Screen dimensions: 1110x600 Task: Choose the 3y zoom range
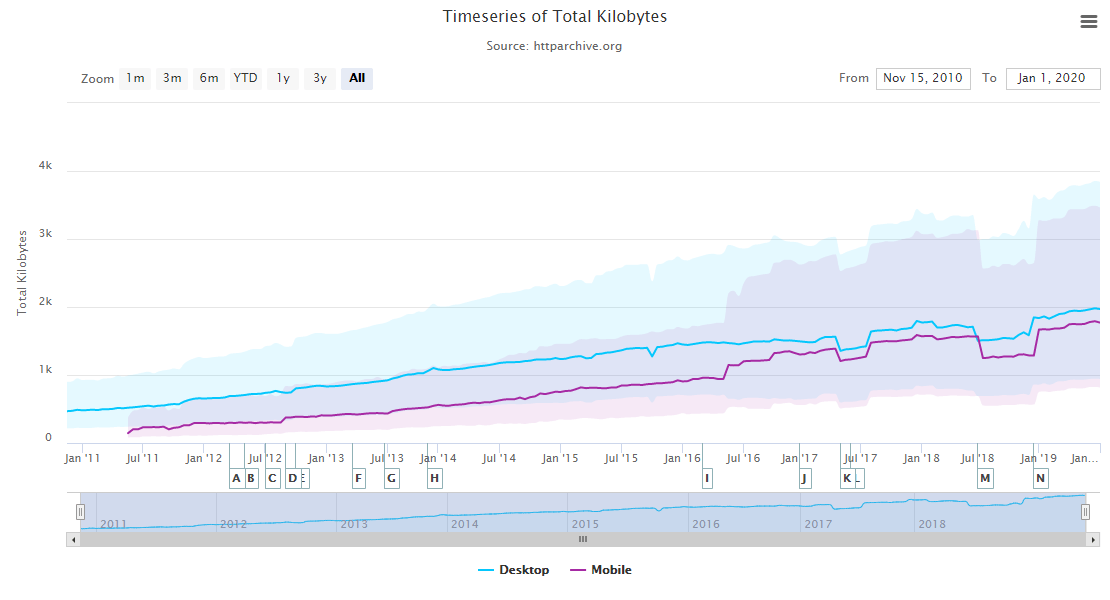tap(319, 78)
